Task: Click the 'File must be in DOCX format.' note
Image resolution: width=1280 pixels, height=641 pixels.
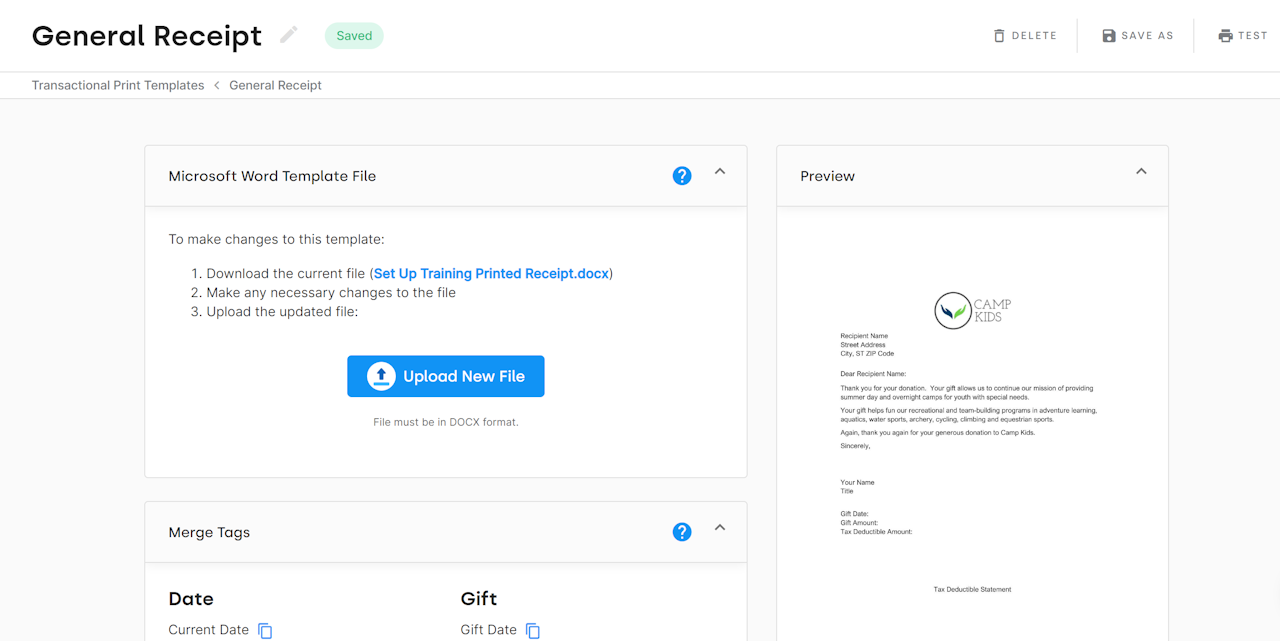Action: (446, 422)
